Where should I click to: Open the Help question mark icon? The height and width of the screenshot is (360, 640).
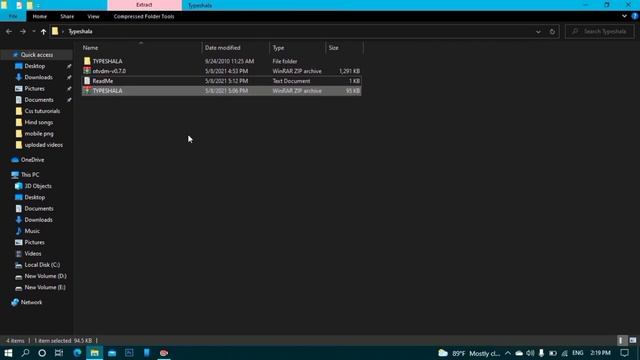coord(635,16)
